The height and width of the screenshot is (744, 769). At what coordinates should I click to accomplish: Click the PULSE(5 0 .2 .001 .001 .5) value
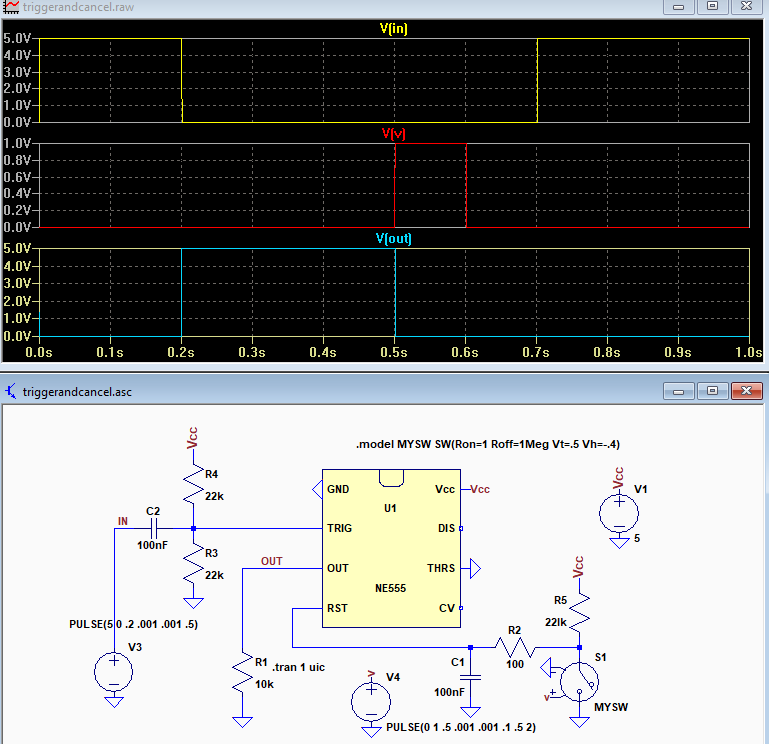point(133,624)
